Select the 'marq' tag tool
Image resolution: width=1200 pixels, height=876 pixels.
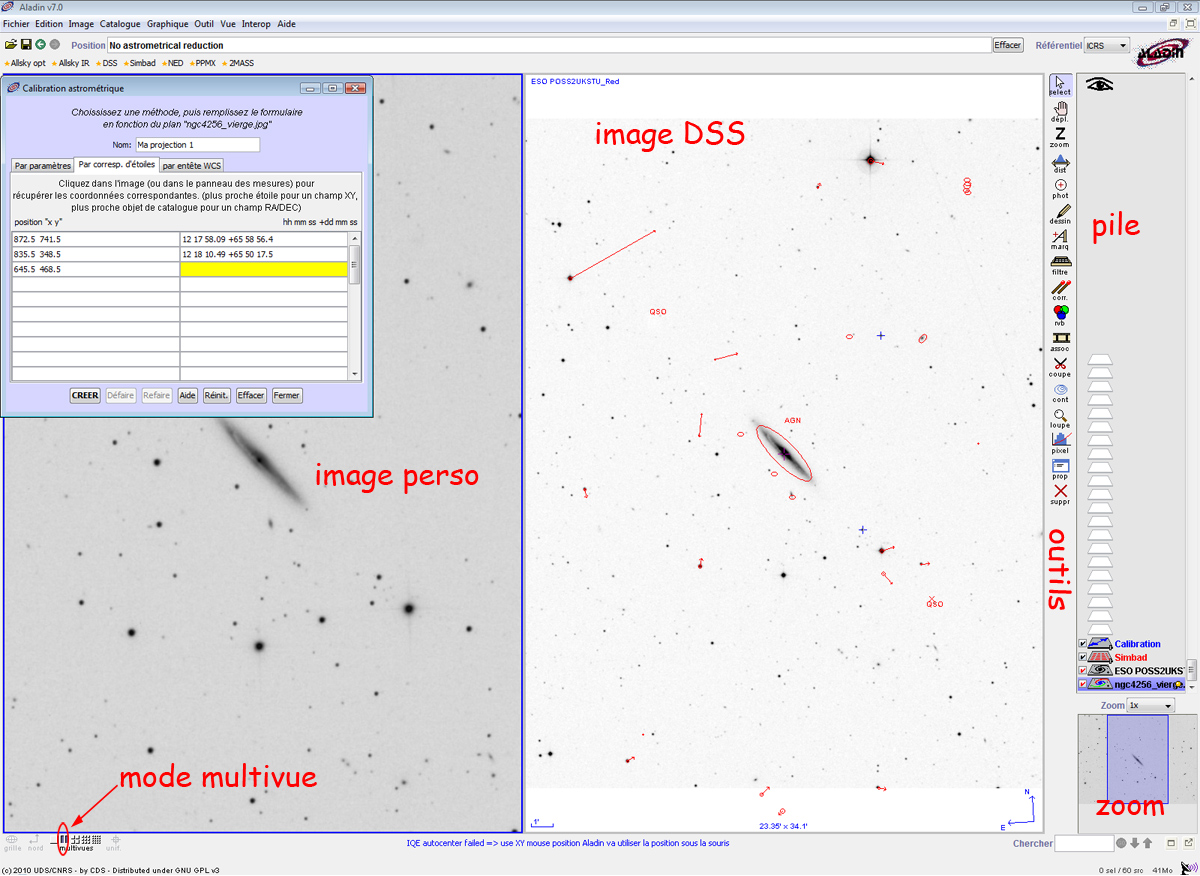pyautogui.click(x=1060, y=239)
